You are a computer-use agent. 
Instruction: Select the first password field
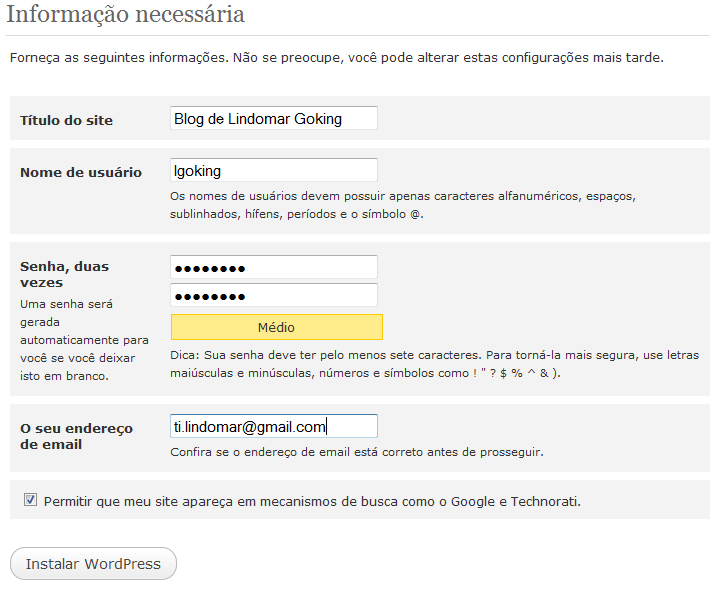coord(274,267)
